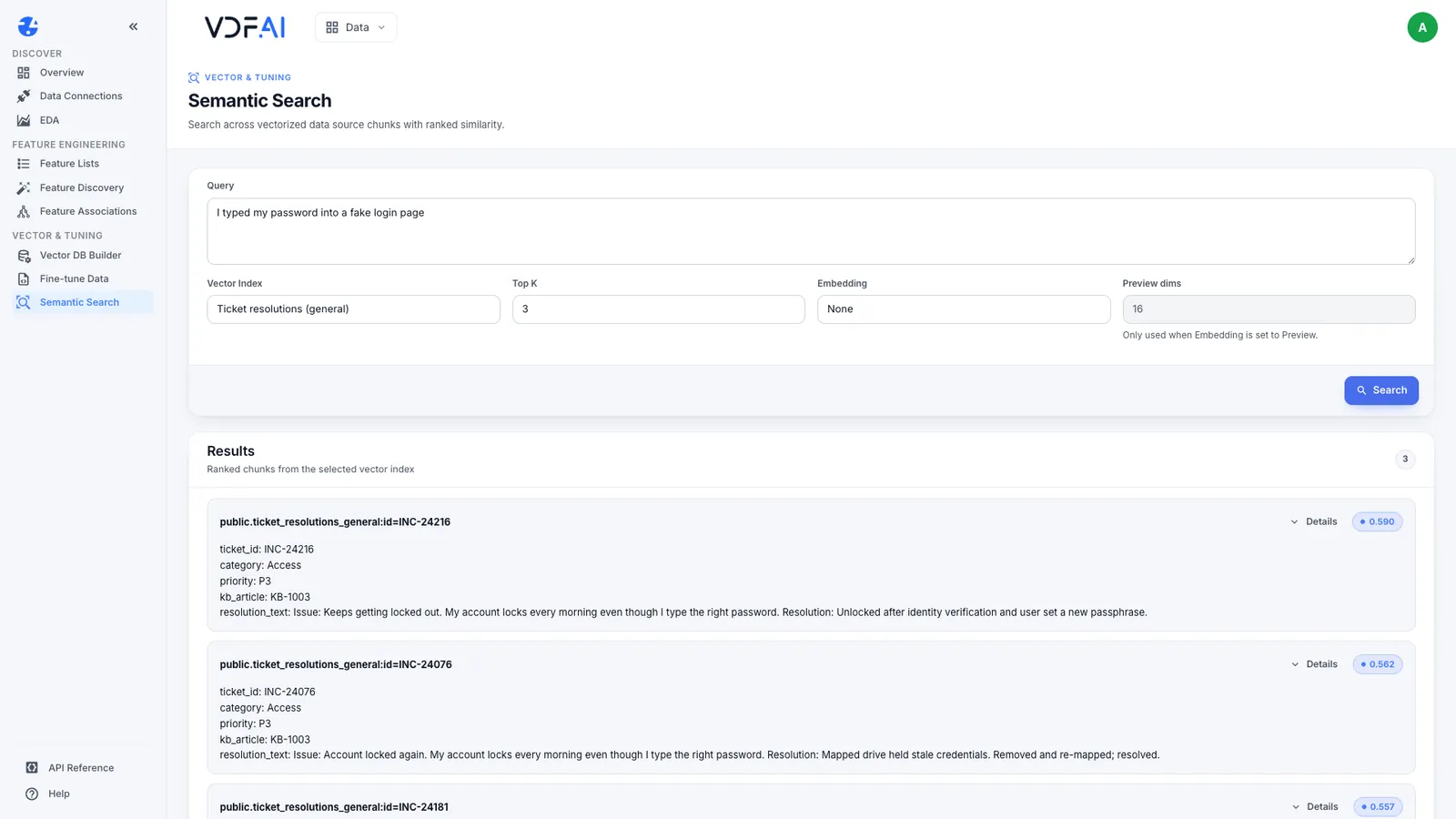Open the Help link
This screenshot has width=1456, height=819.
coord(59,794)
